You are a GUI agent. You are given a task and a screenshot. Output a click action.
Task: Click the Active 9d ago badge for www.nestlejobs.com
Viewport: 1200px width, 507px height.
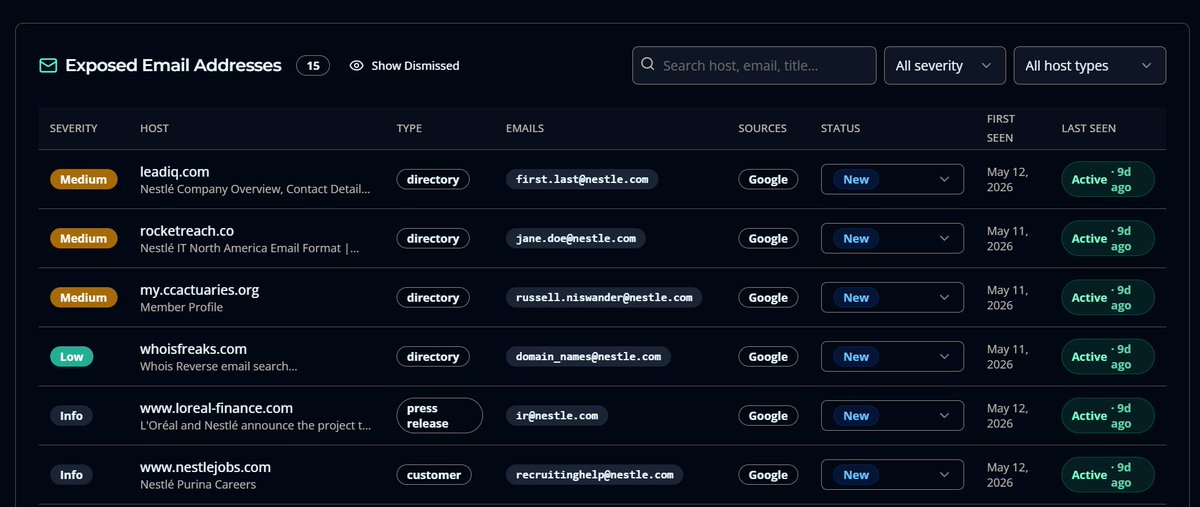click(1108, 475)
